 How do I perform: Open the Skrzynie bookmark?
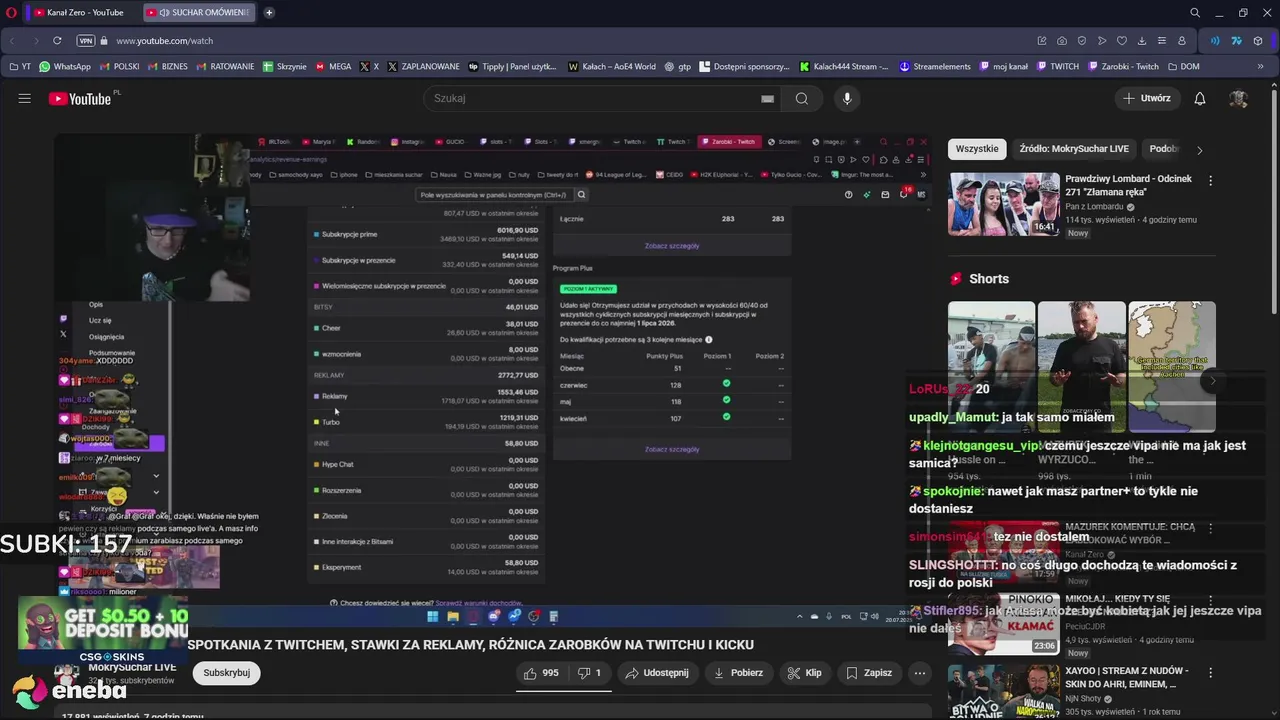(x=285, y=67)
